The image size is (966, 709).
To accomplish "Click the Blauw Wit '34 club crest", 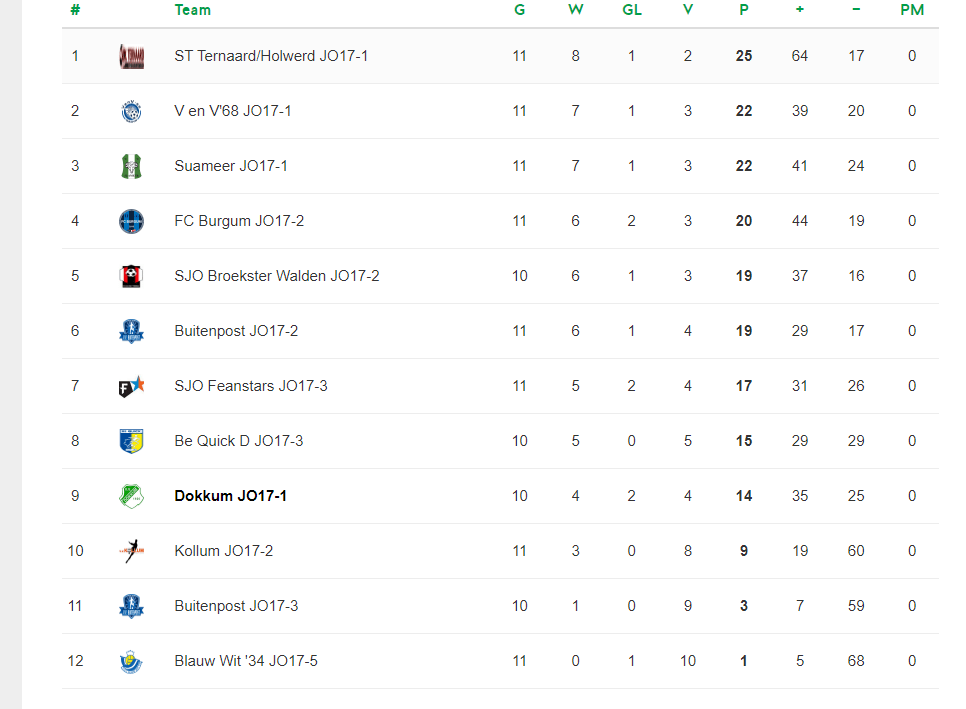I will [x=131, y=661].
